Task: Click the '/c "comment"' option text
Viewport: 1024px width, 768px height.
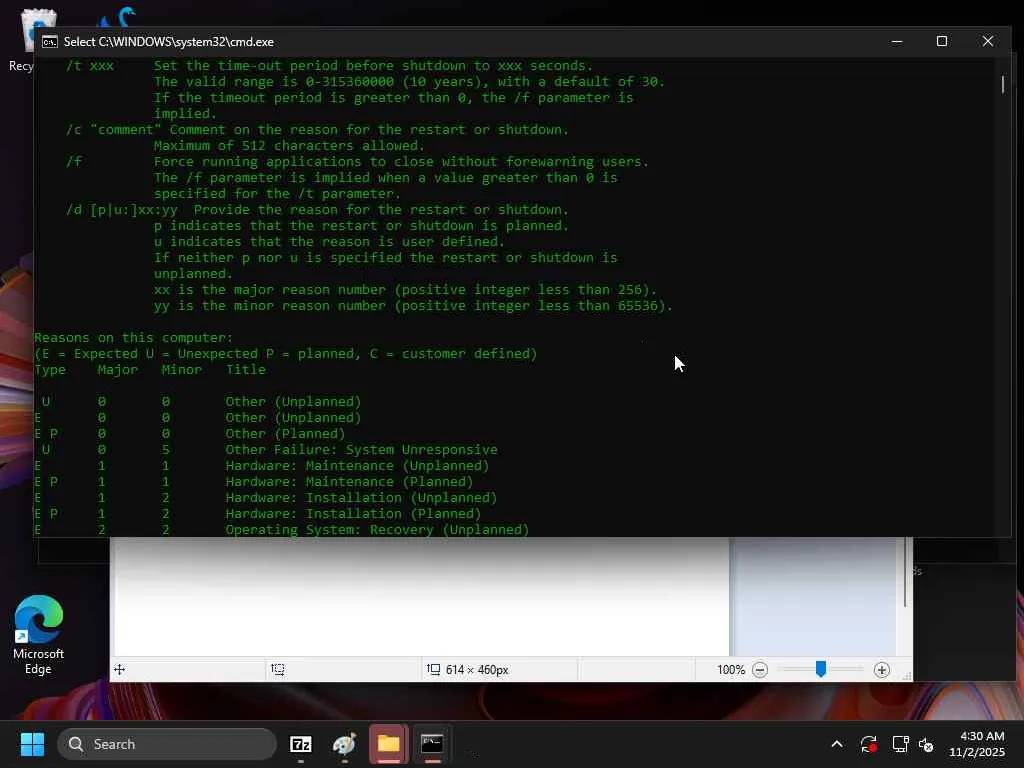Action: [x=114, y=130]
